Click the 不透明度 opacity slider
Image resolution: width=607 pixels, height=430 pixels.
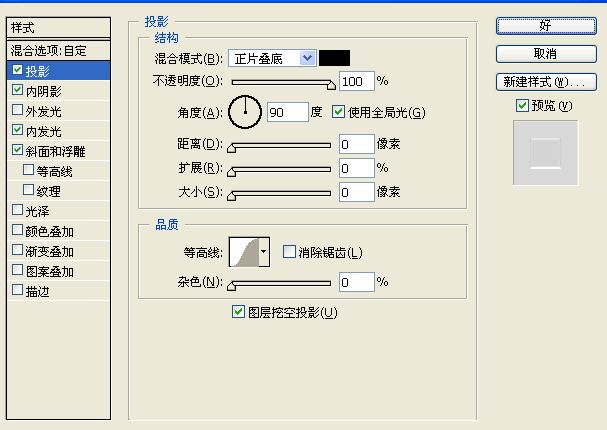tap(281, 82)
